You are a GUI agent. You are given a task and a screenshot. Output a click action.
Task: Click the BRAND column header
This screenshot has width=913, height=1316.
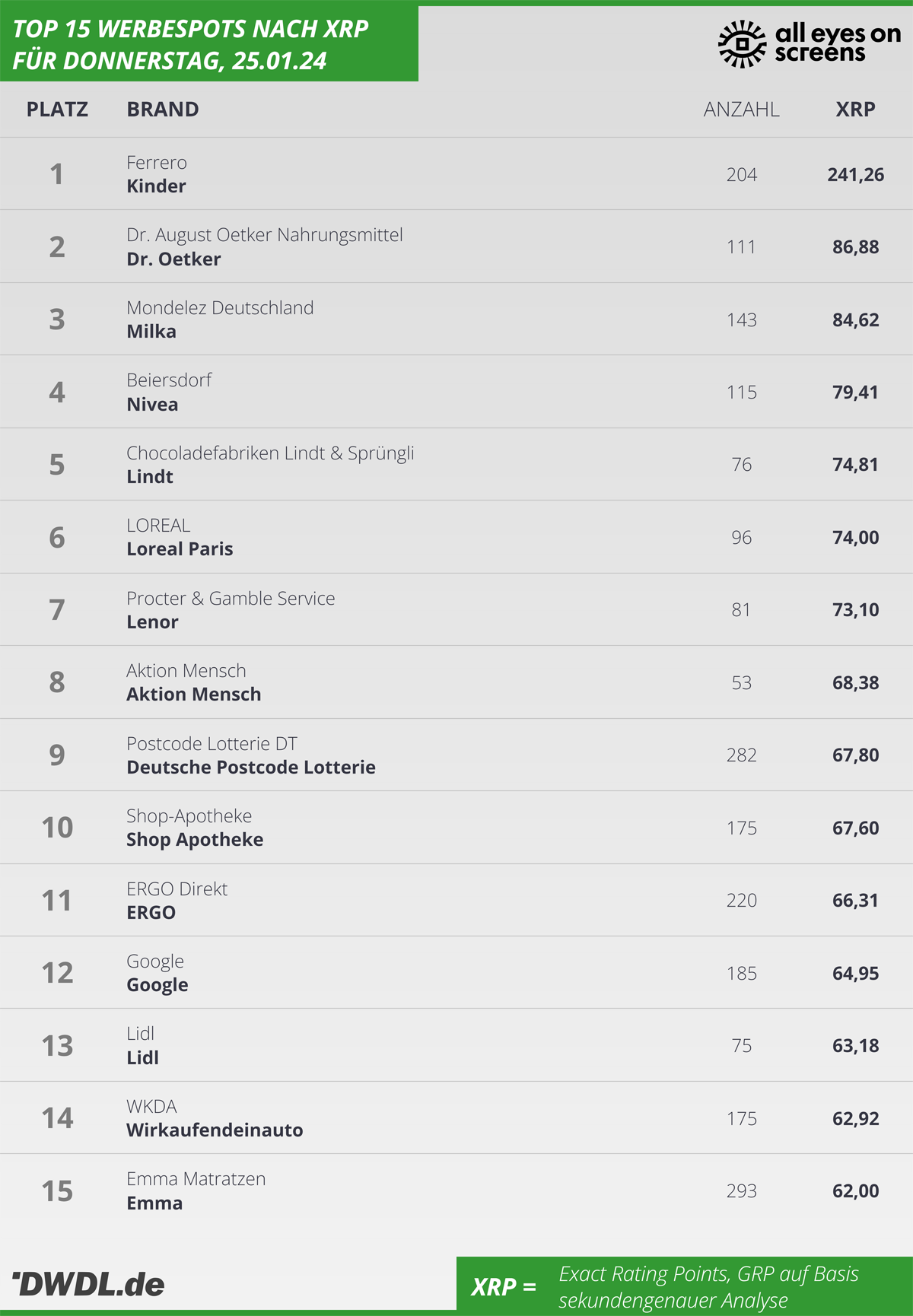tap(163, 110)
